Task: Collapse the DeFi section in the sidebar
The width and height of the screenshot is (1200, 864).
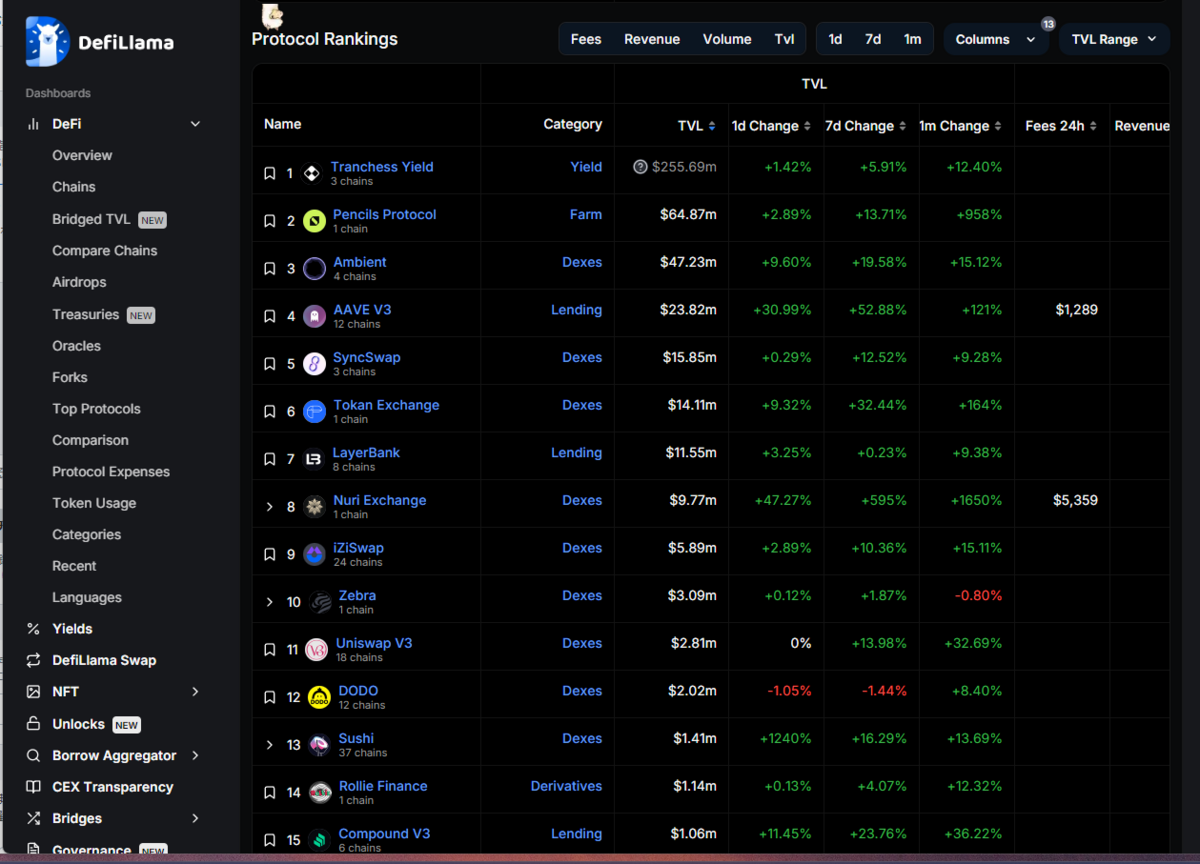Action: (x=196, y=123)
